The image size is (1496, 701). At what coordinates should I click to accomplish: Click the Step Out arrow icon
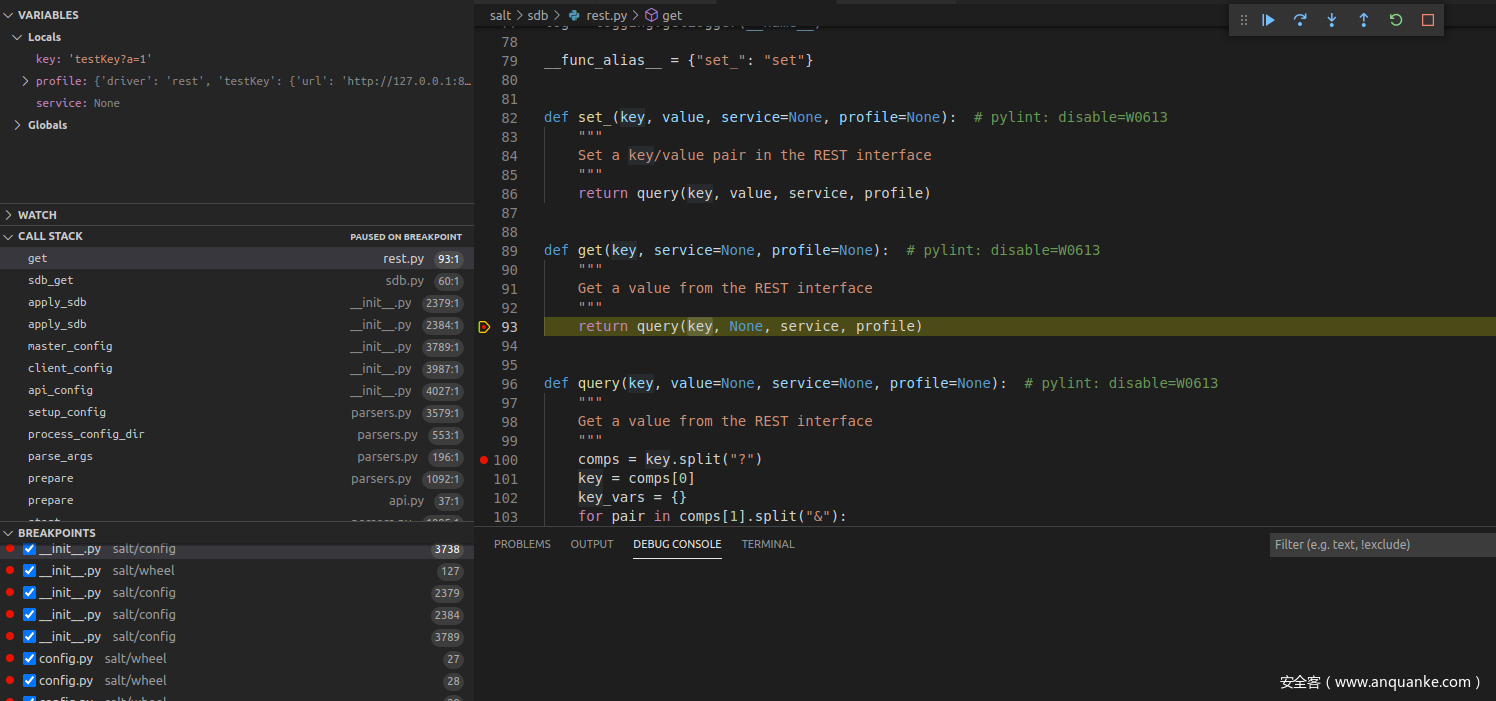1364,20
